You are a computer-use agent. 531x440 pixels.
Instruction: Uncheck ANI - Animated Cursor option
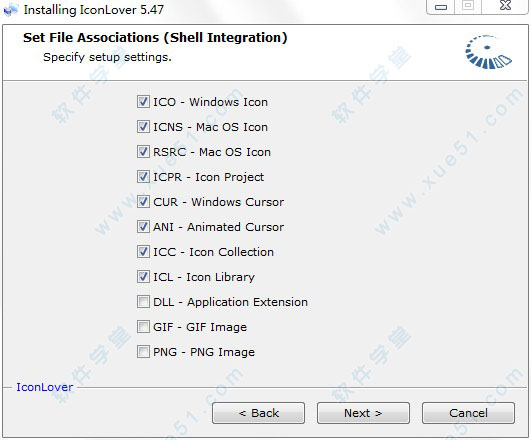pos(143,227)
